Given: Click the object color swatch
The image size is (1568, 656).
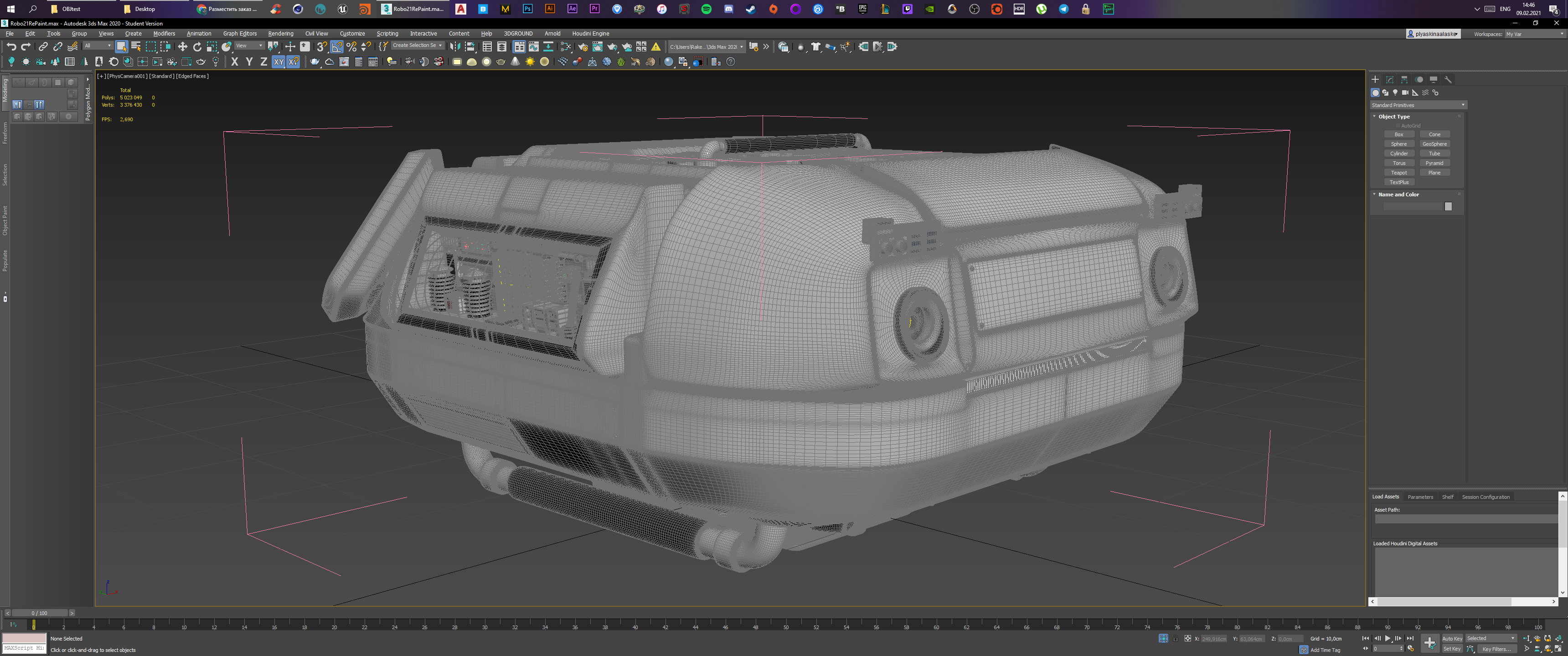Looking at the screenshot, I should pyautogui.click(x=1448, y=207).
